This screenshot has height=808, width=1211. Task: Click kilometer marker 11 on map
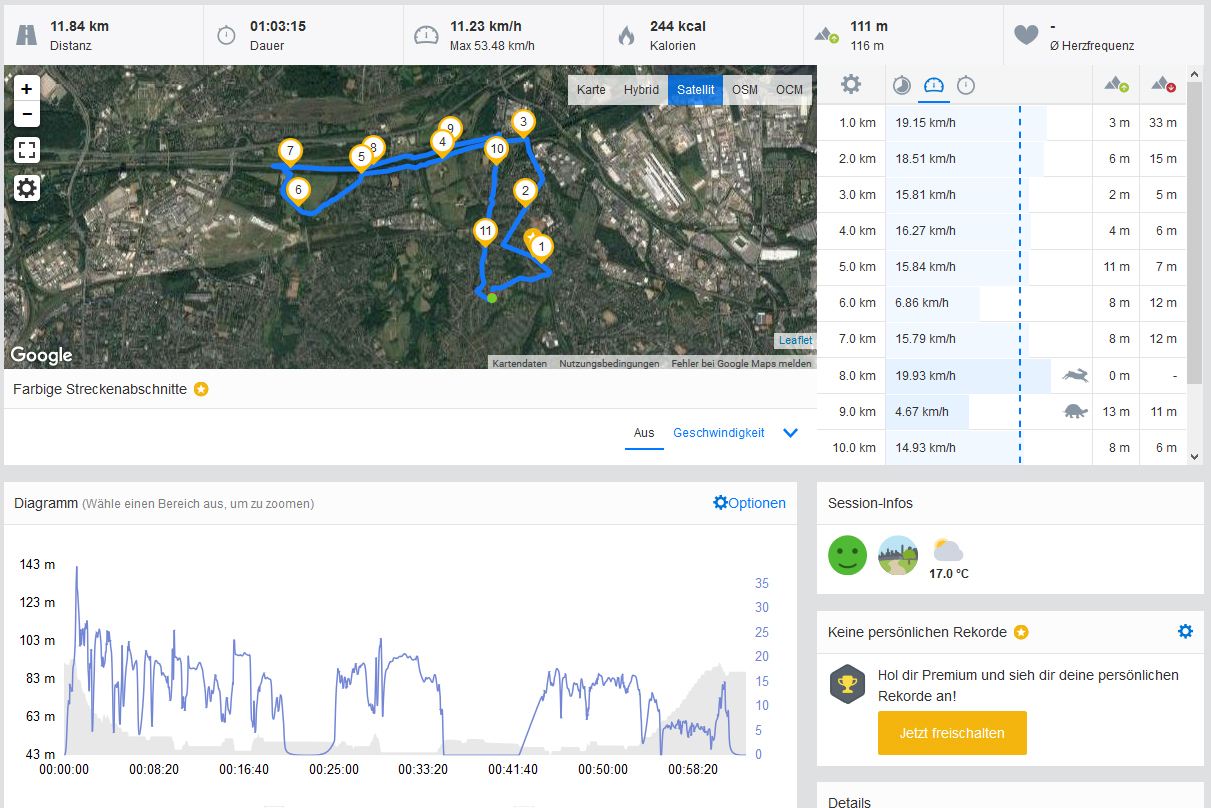click(x=486, y=232)
